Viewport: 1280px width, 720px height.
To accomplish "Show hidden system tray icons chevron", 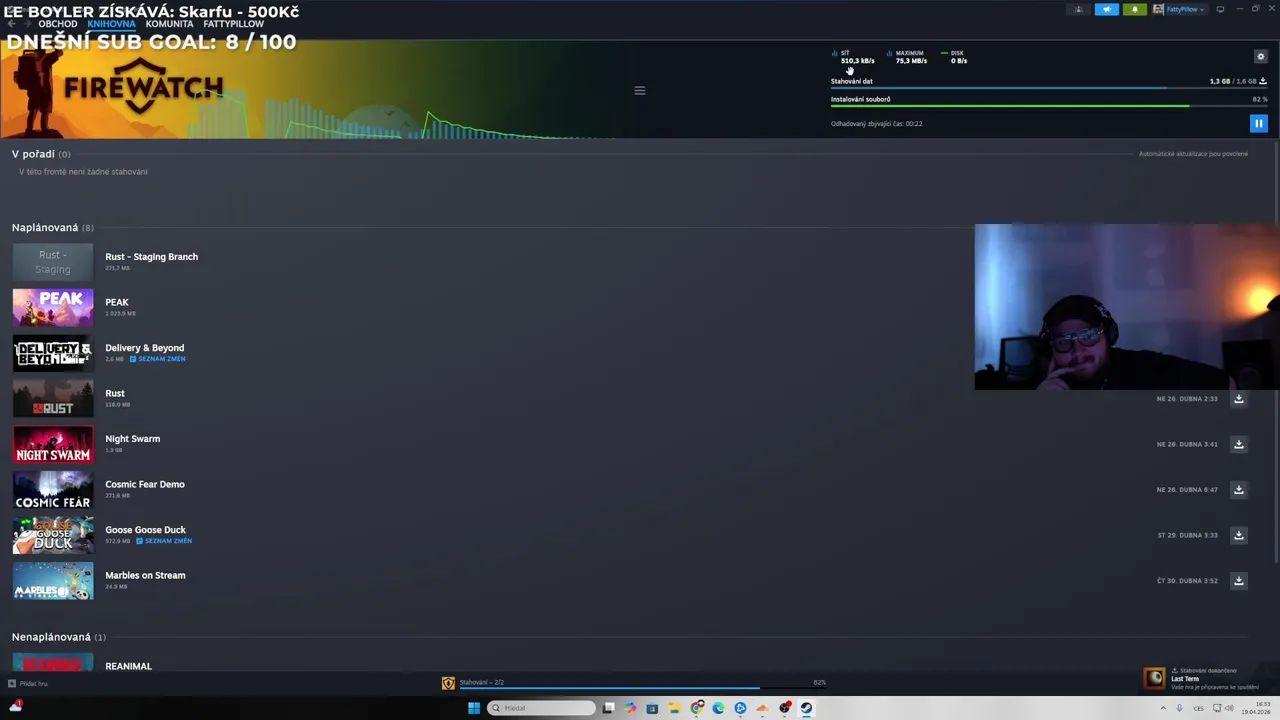I will [x=1163, y=708].
